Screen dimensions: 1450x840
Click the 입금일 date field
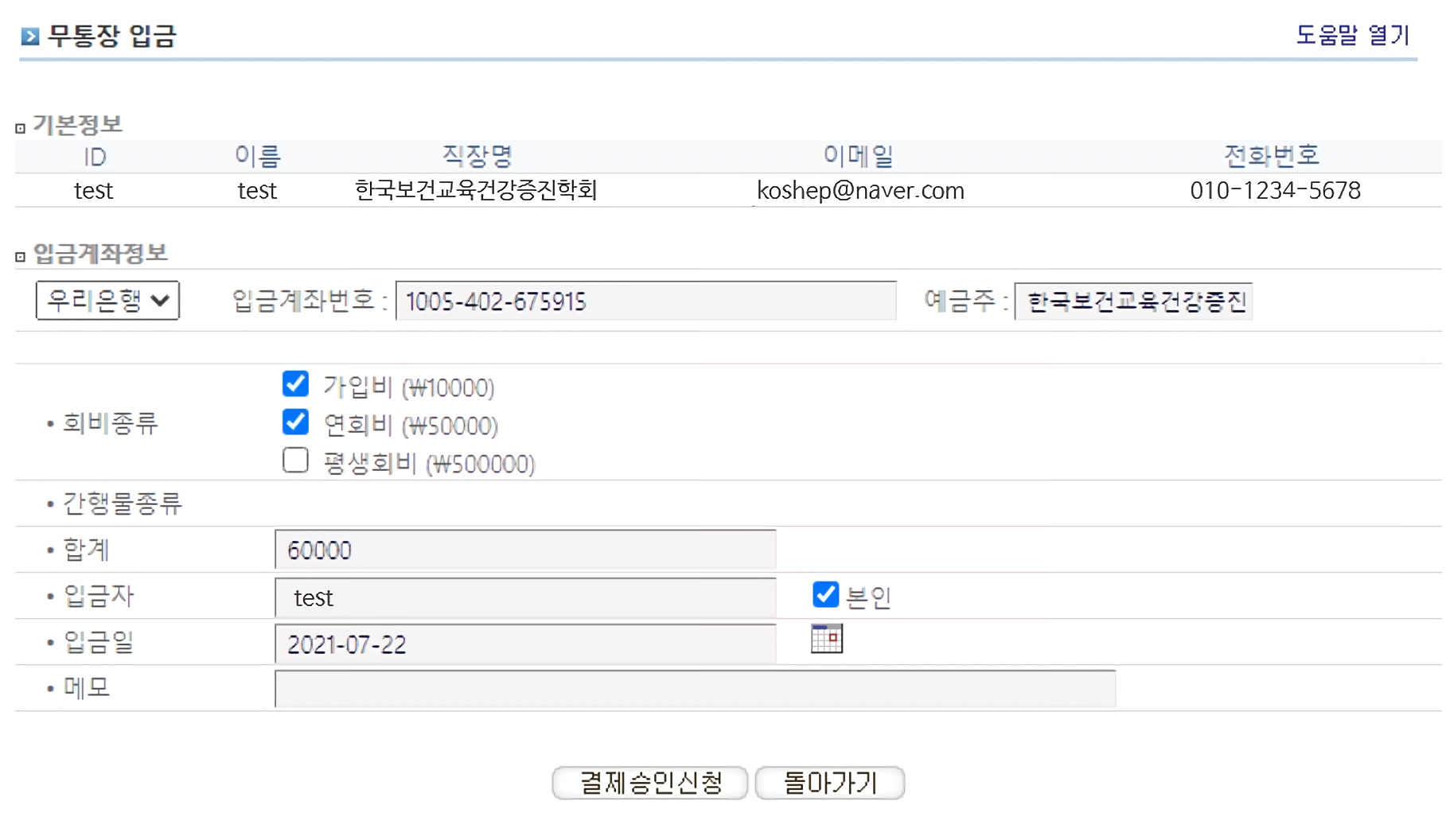[524, 644]
